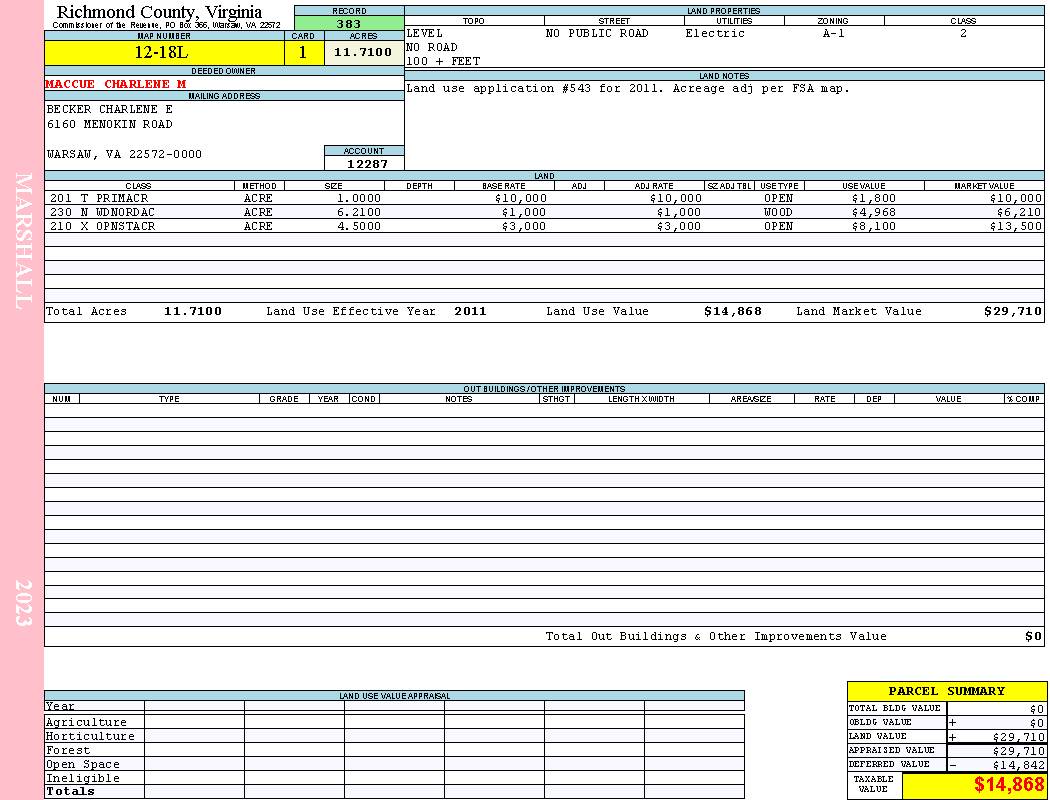Click the card number 1 cell

[x=303, y=52]
